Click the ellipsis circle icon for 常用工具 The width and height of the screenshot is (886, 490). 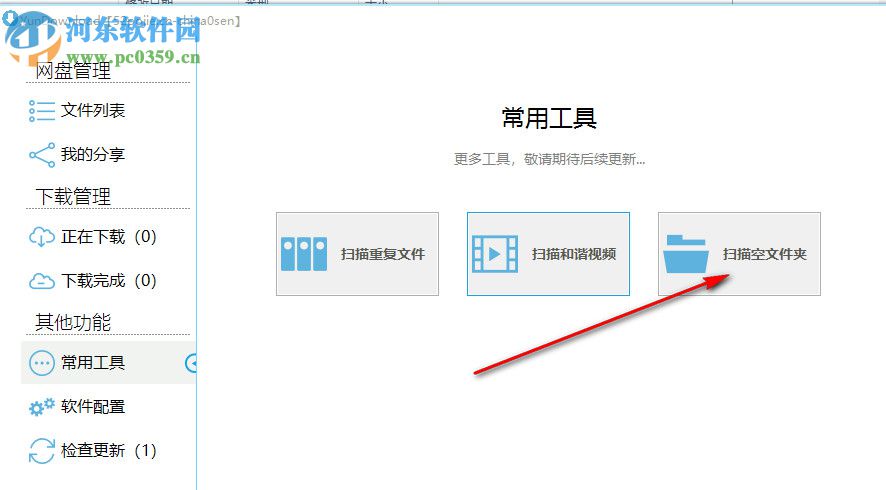(42, 363)
